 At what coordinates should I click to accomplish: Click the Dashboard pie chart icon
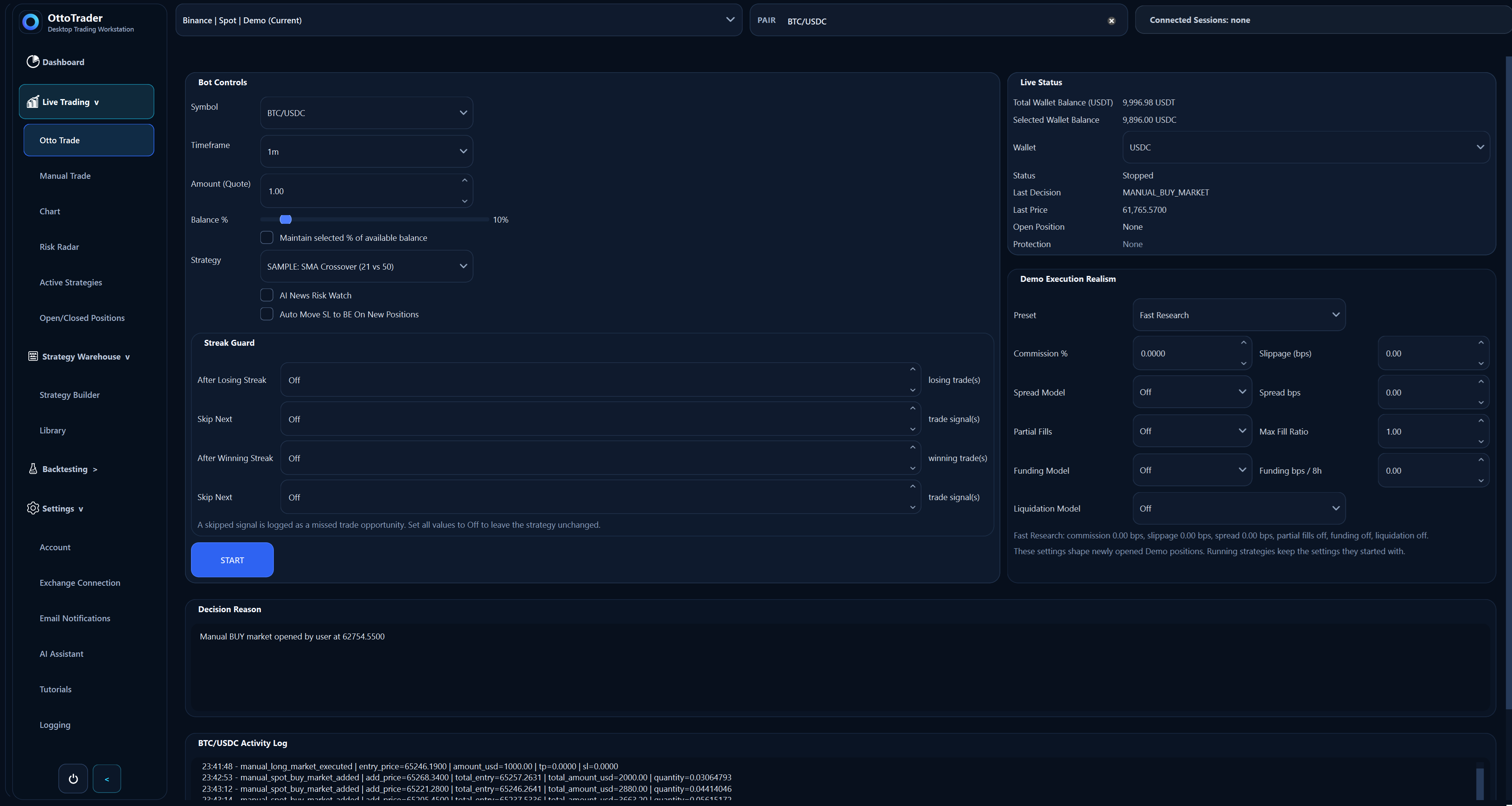[x=33, y=62]
